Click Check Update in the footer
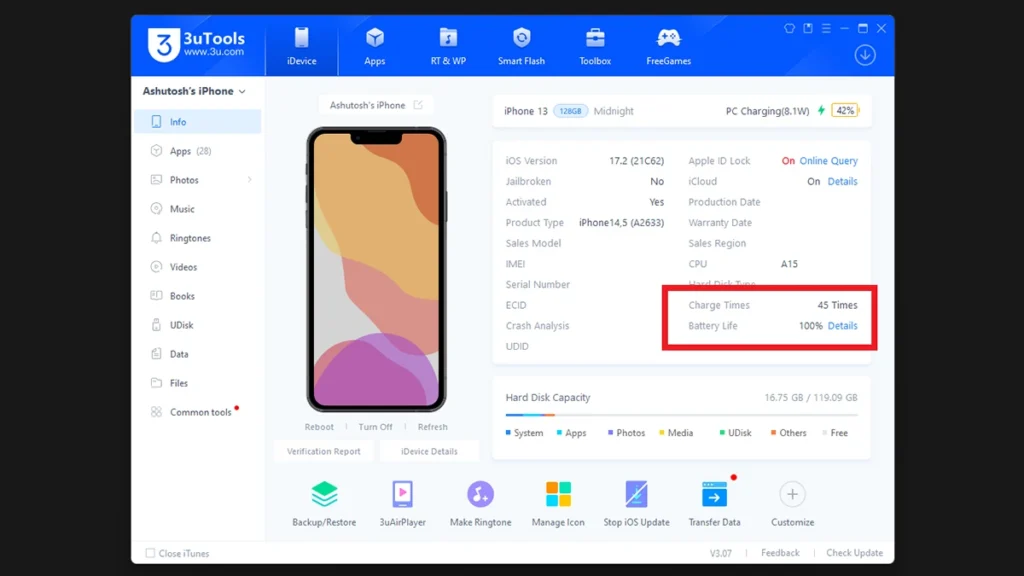 [854, 553]
